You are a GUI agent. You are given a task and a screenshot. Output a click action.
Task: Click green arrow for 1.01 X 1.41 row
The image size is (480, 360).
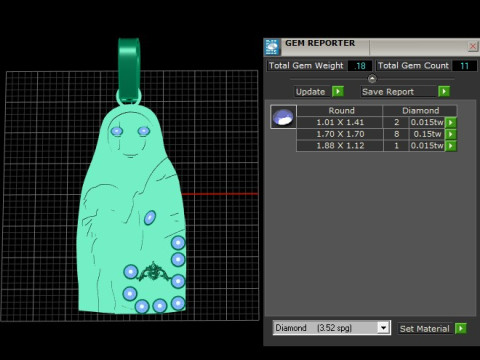tap(451, 122)
